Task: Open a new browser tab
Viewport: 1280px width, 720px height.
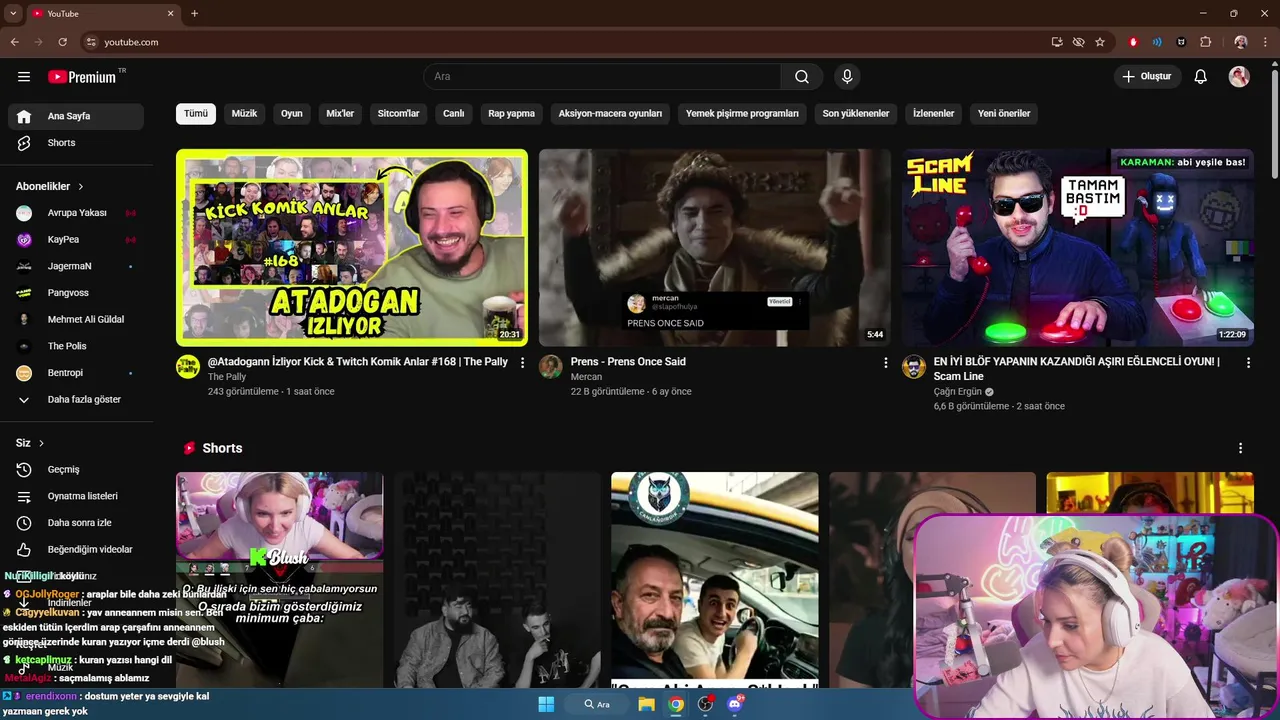Action: tap(194, 13)
